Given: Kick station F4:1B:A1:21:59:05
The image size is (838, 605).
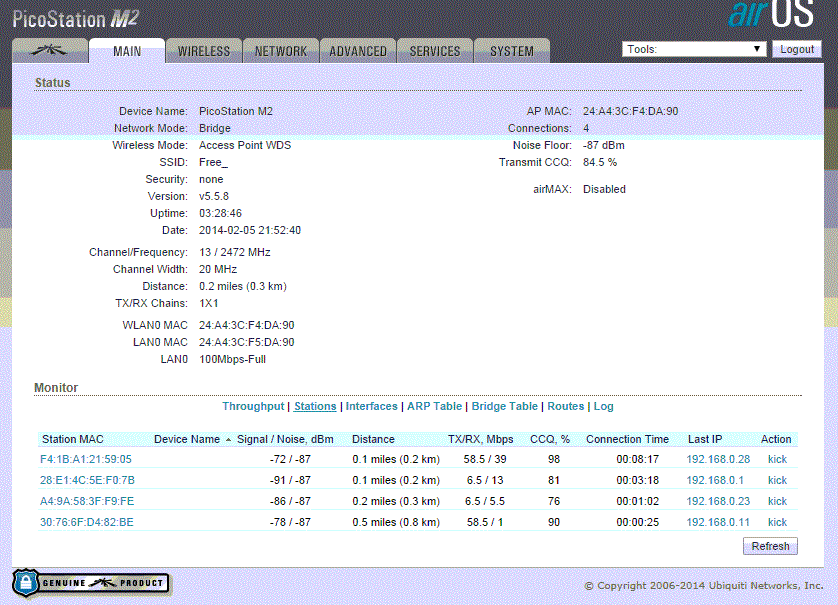Looking at the screenshot, I should [x=777, y=459].
